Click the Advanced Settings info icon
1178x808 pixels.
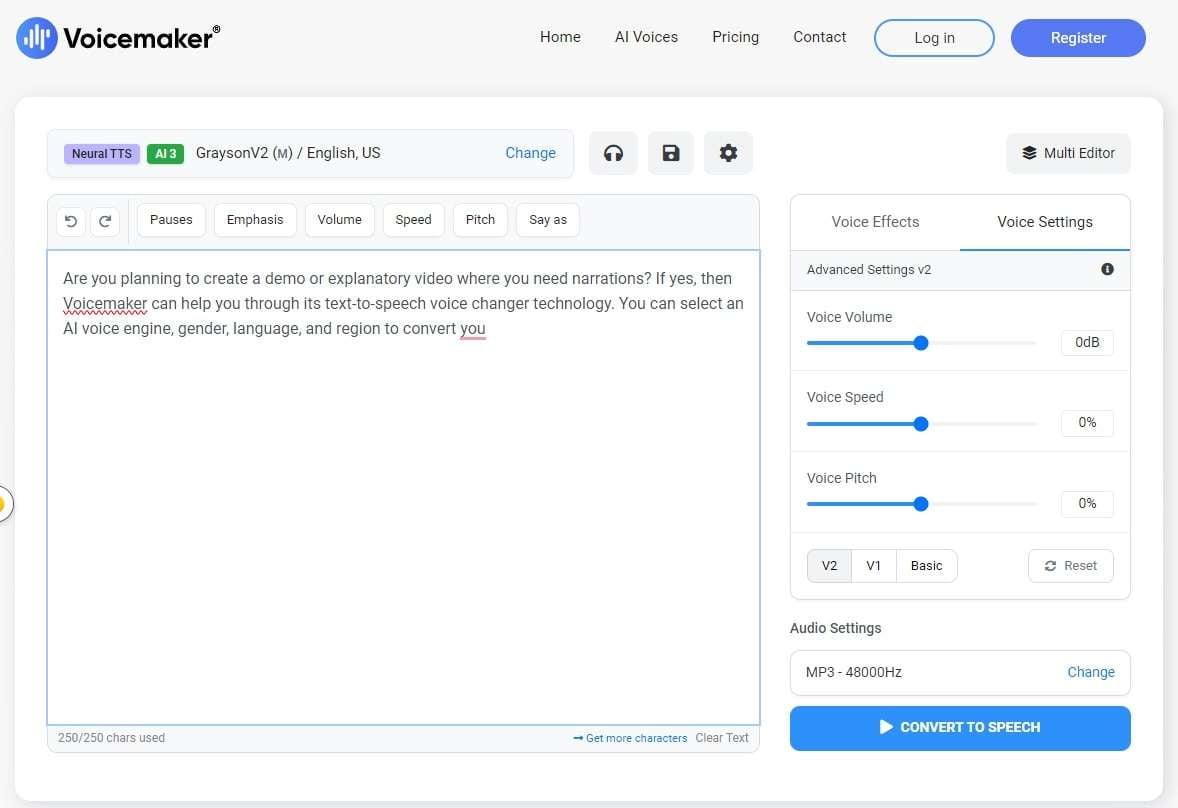pyautogui.click(x=1107, y=269)
